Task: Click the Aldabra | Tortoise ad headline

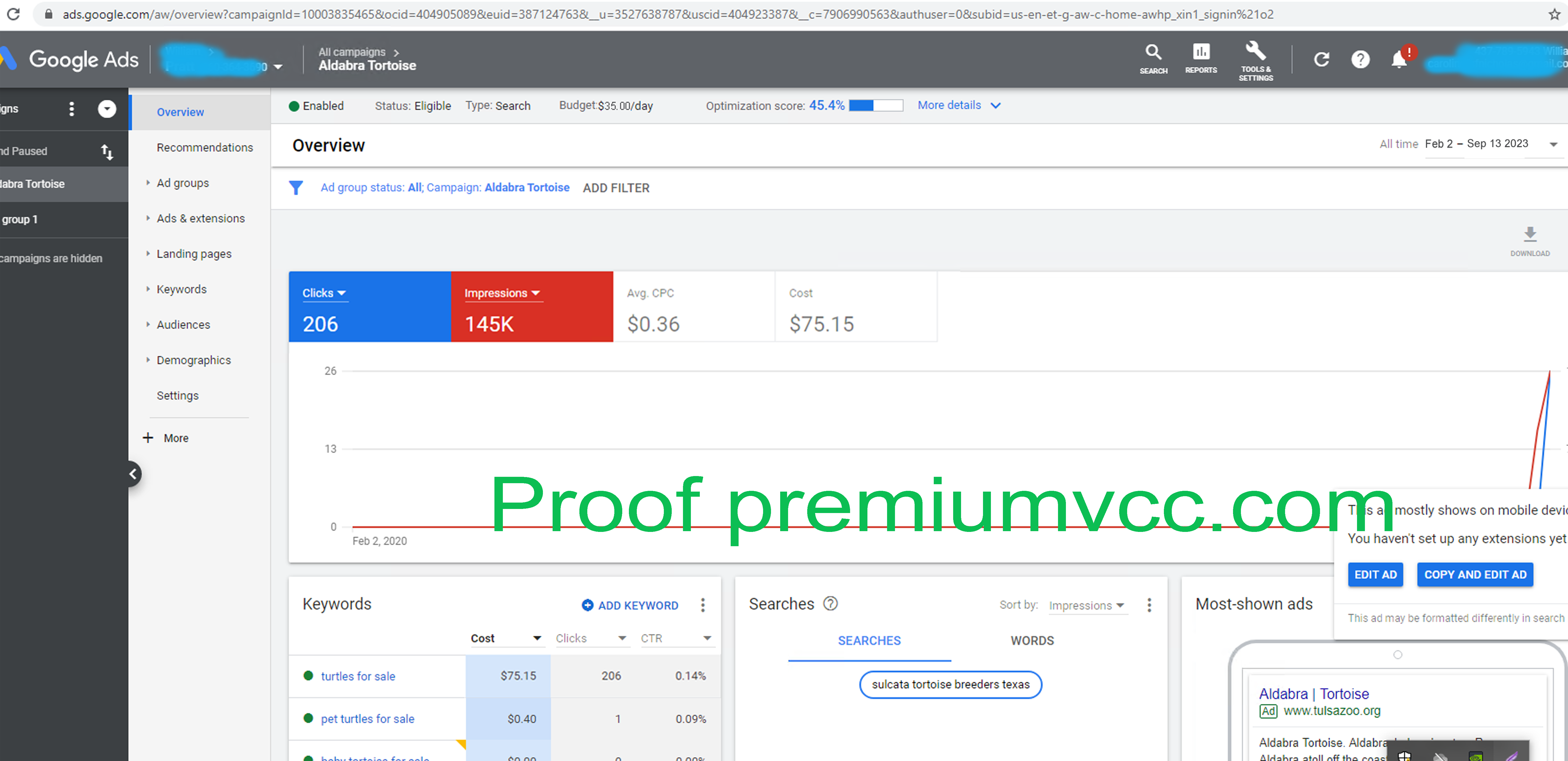Action: tap(1314, 693)
